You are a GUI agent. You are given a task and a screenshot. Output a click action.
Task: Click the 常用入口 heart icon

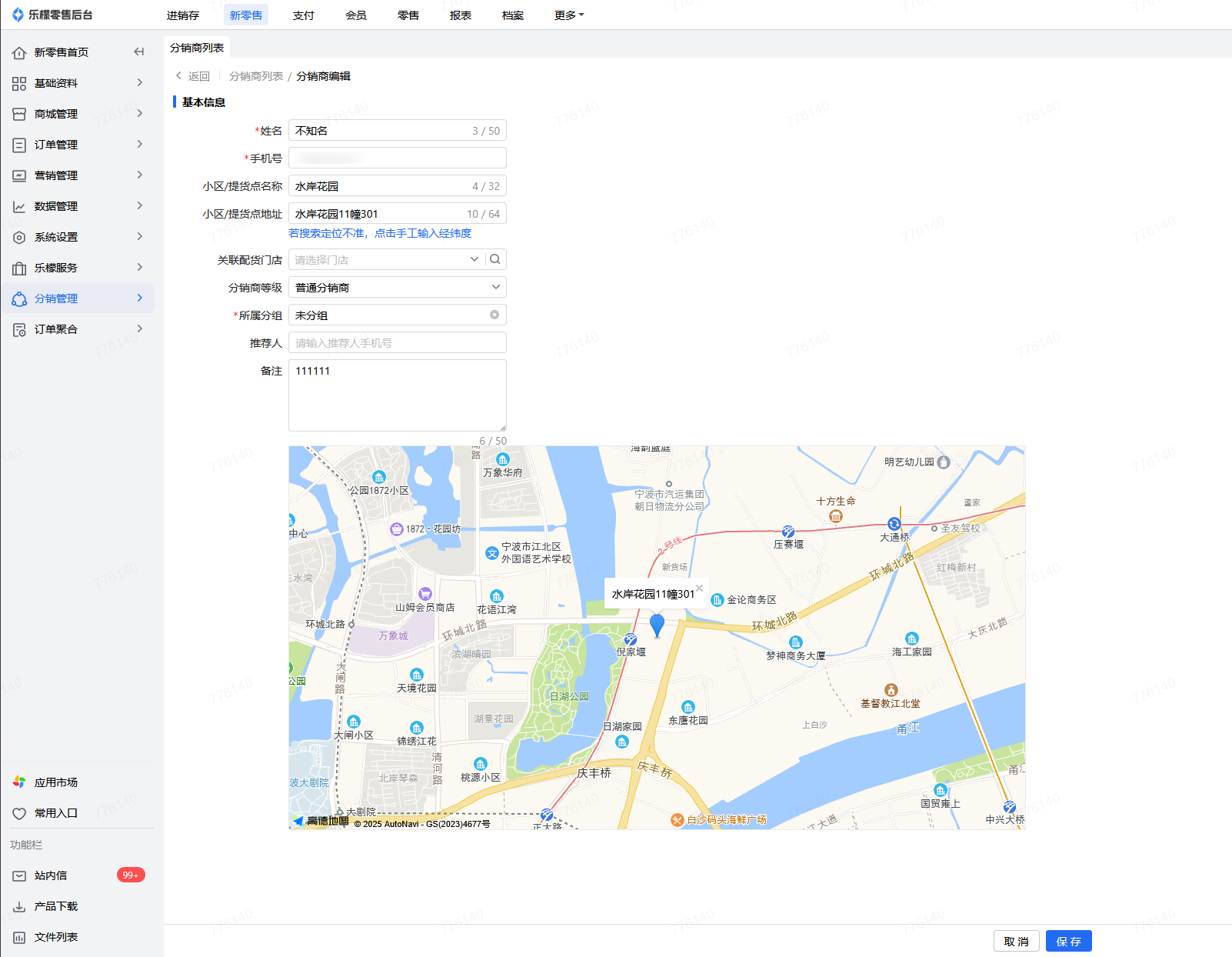19,813
